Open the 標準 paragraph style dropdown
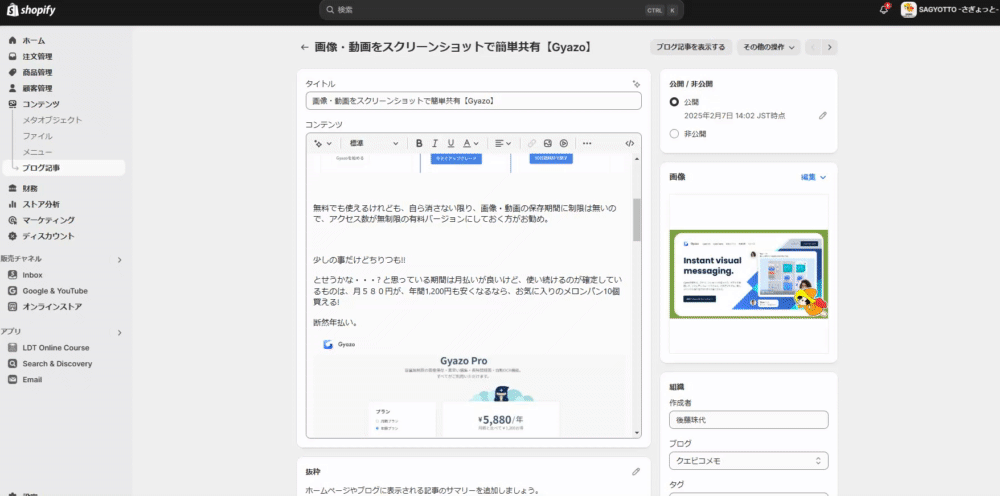This screenshot has height=496, width=1000. click(x=374, y=143)
